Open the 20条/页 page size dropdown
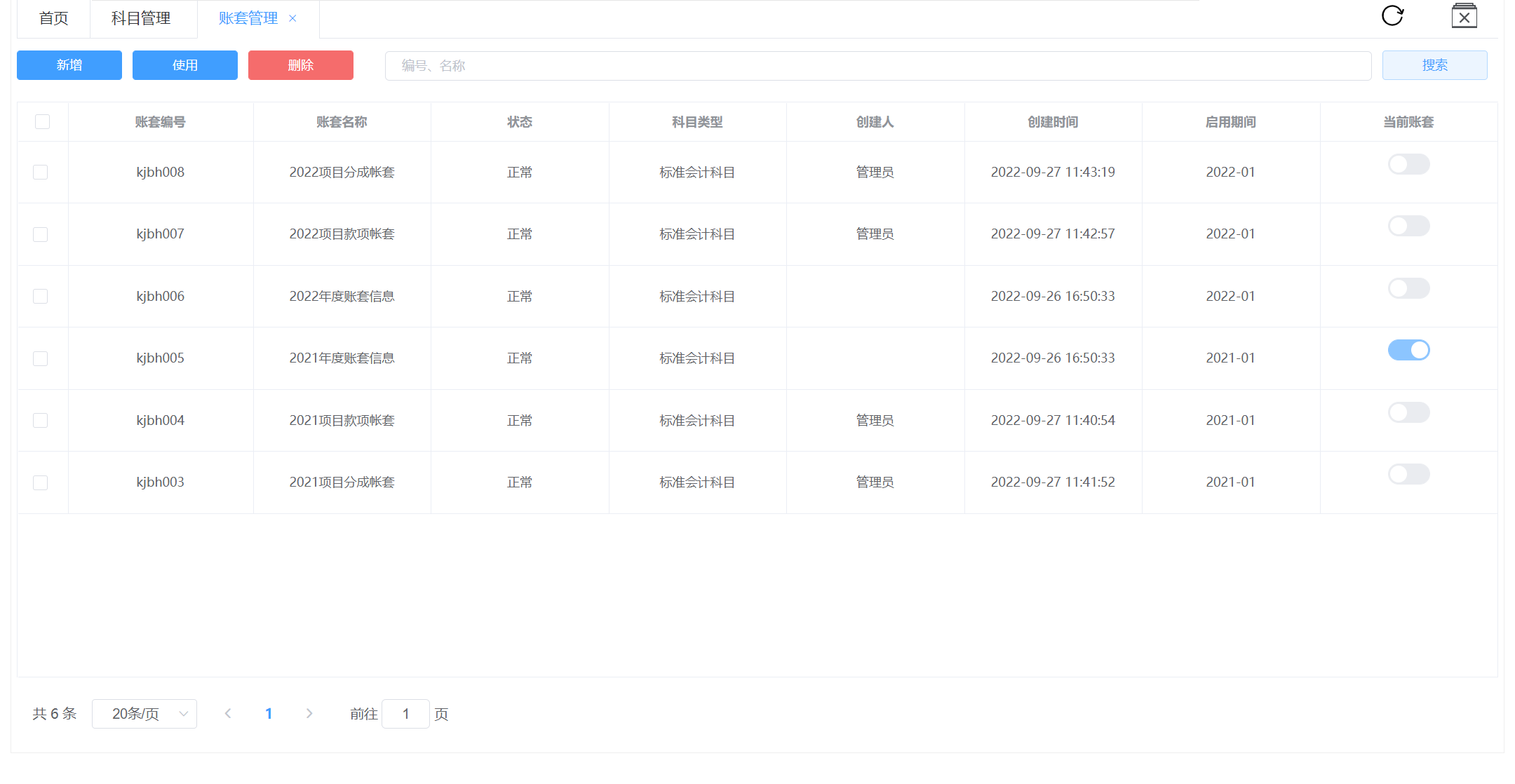This screenshot has width=1515, height=784. [144, 714]
